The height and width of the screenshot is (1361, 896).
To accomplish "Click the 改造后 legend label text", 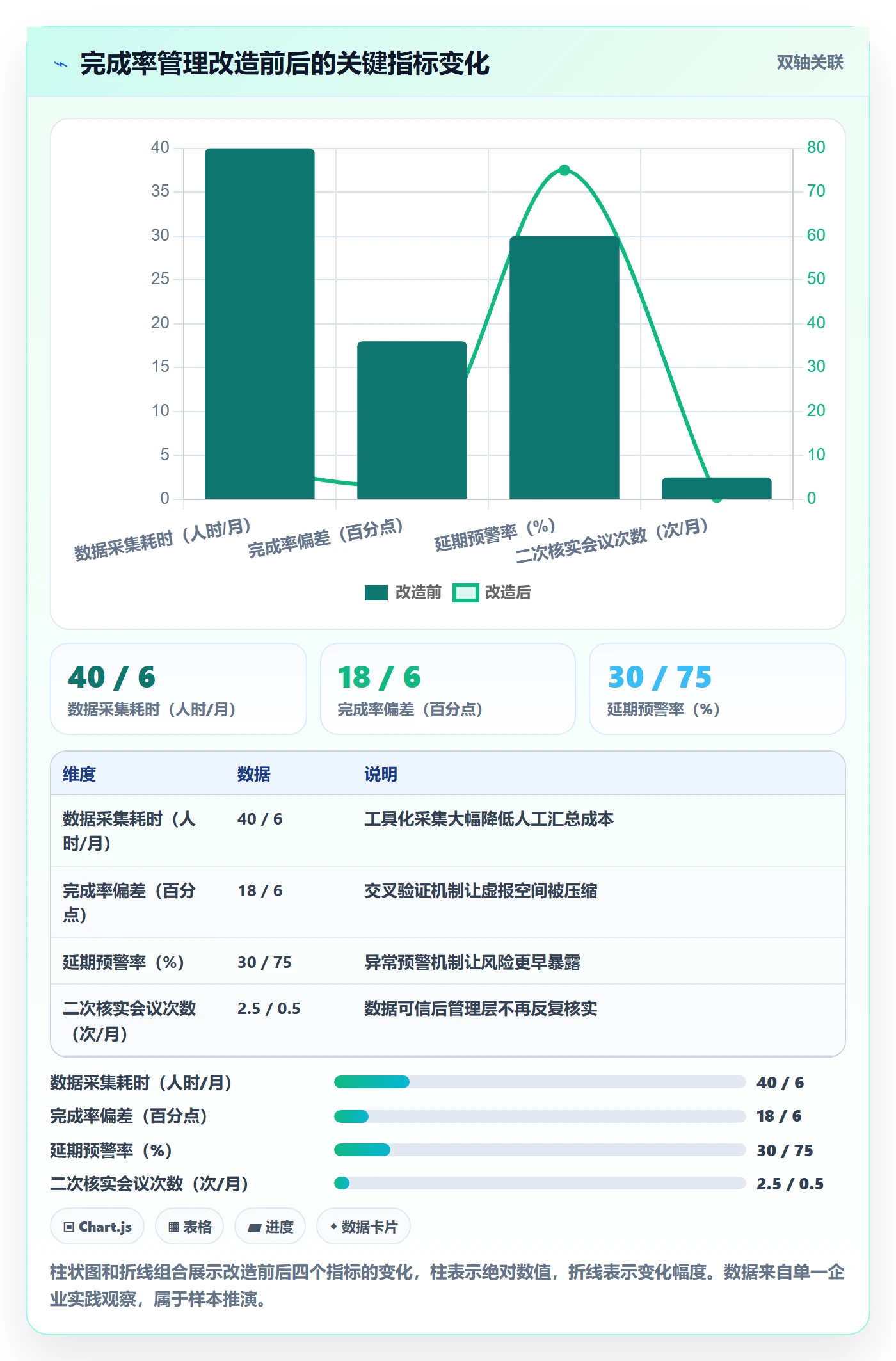I will point(508,593).
